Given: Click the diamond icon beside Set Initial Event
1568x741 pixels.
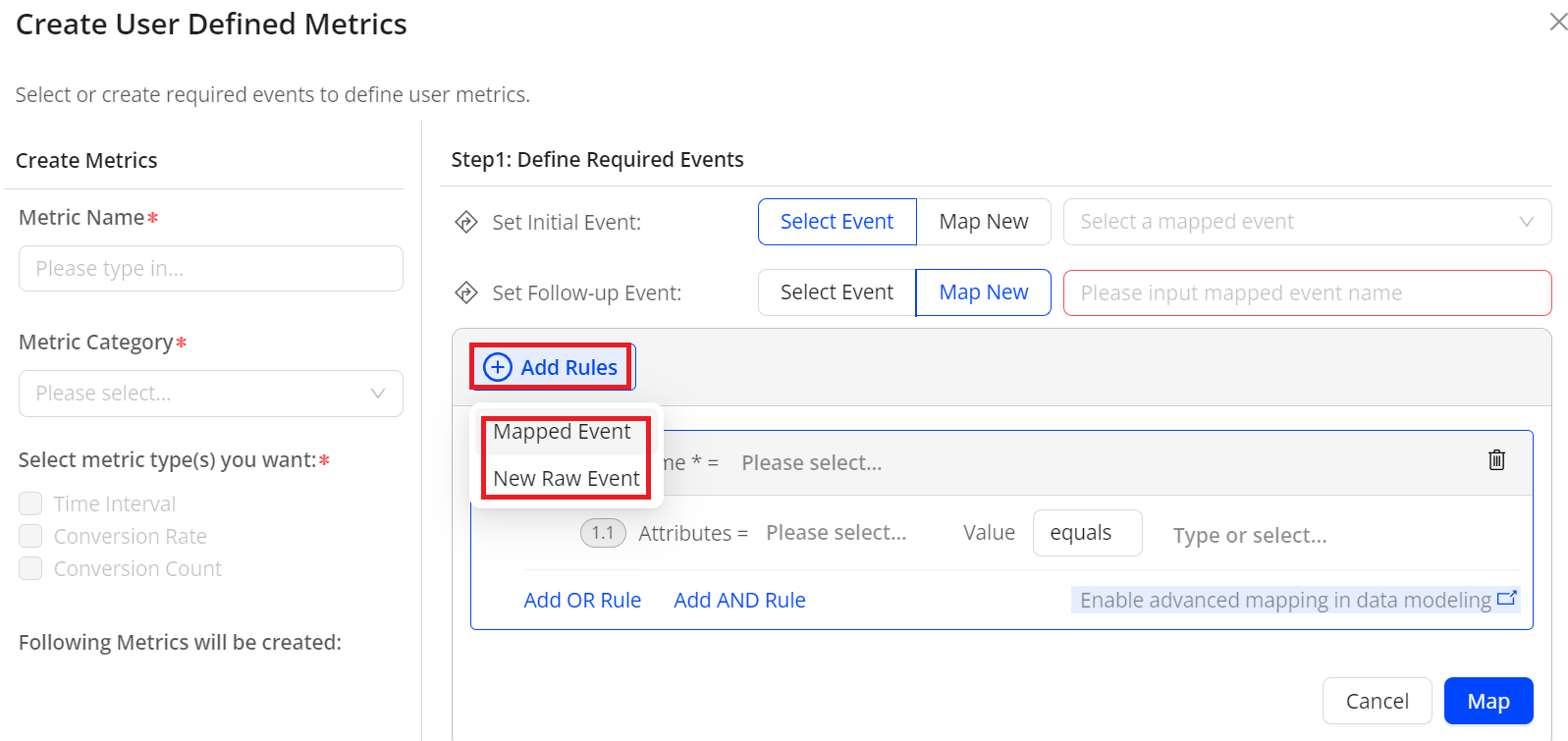Looking at the screenshot, I should pos(466,222).
